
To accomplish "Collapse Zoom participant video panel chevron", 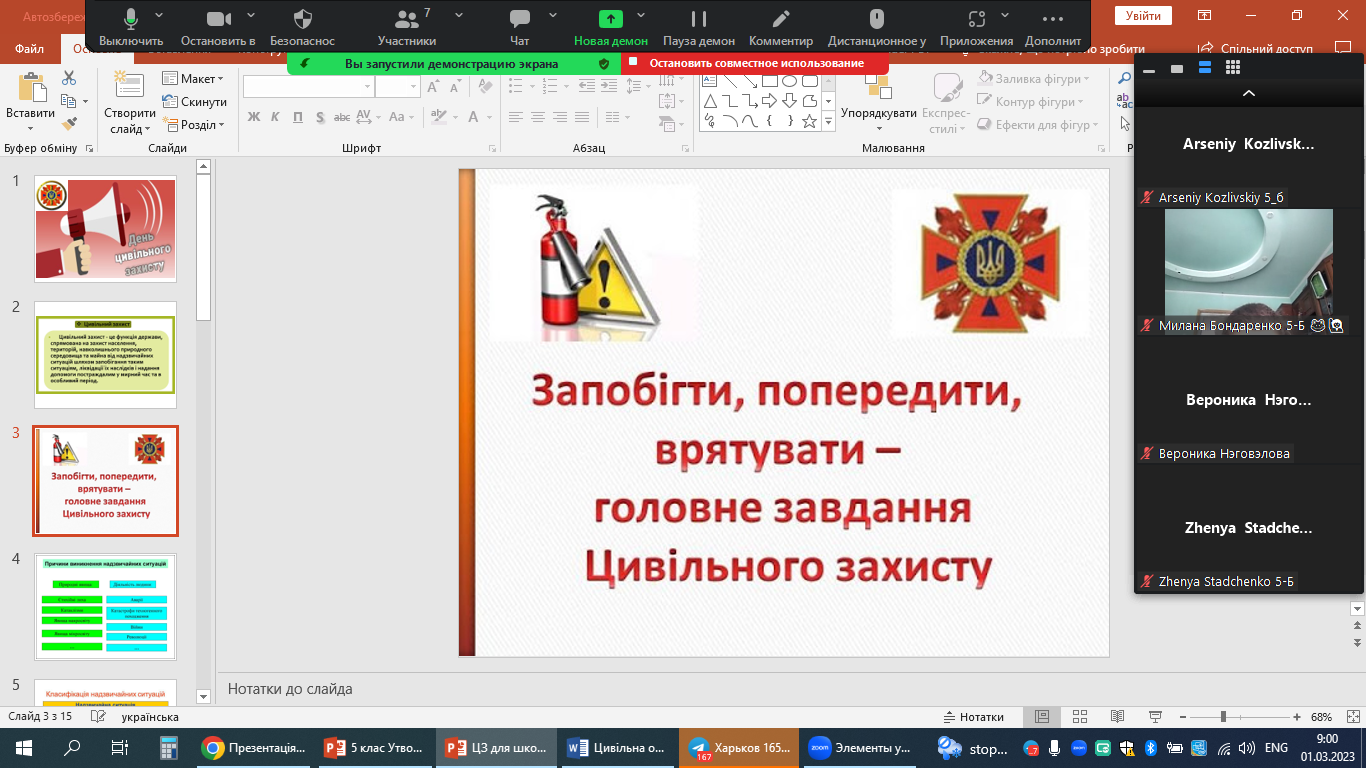I will pos(1248,93).
